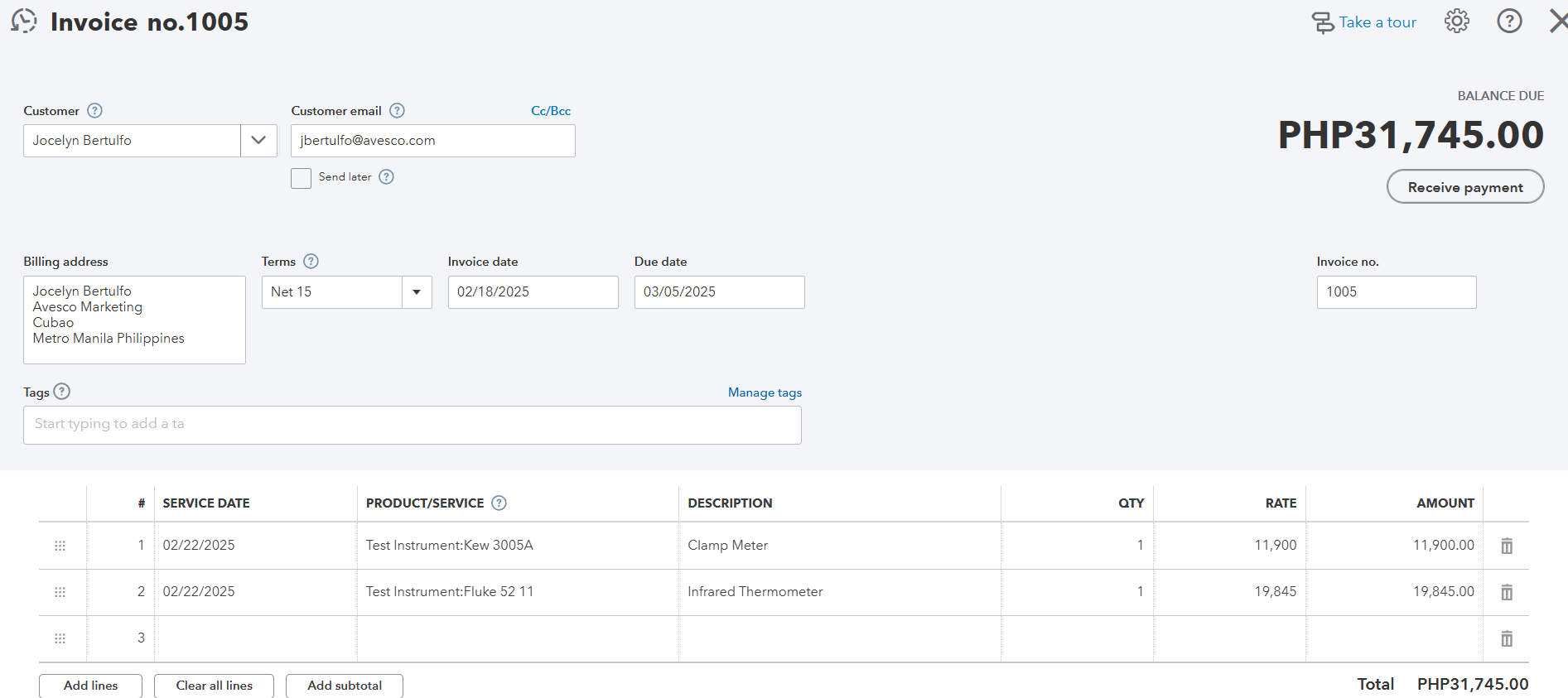Open the Product/Service column help icon
This screenshot has height=698, width=1568.
499,503
